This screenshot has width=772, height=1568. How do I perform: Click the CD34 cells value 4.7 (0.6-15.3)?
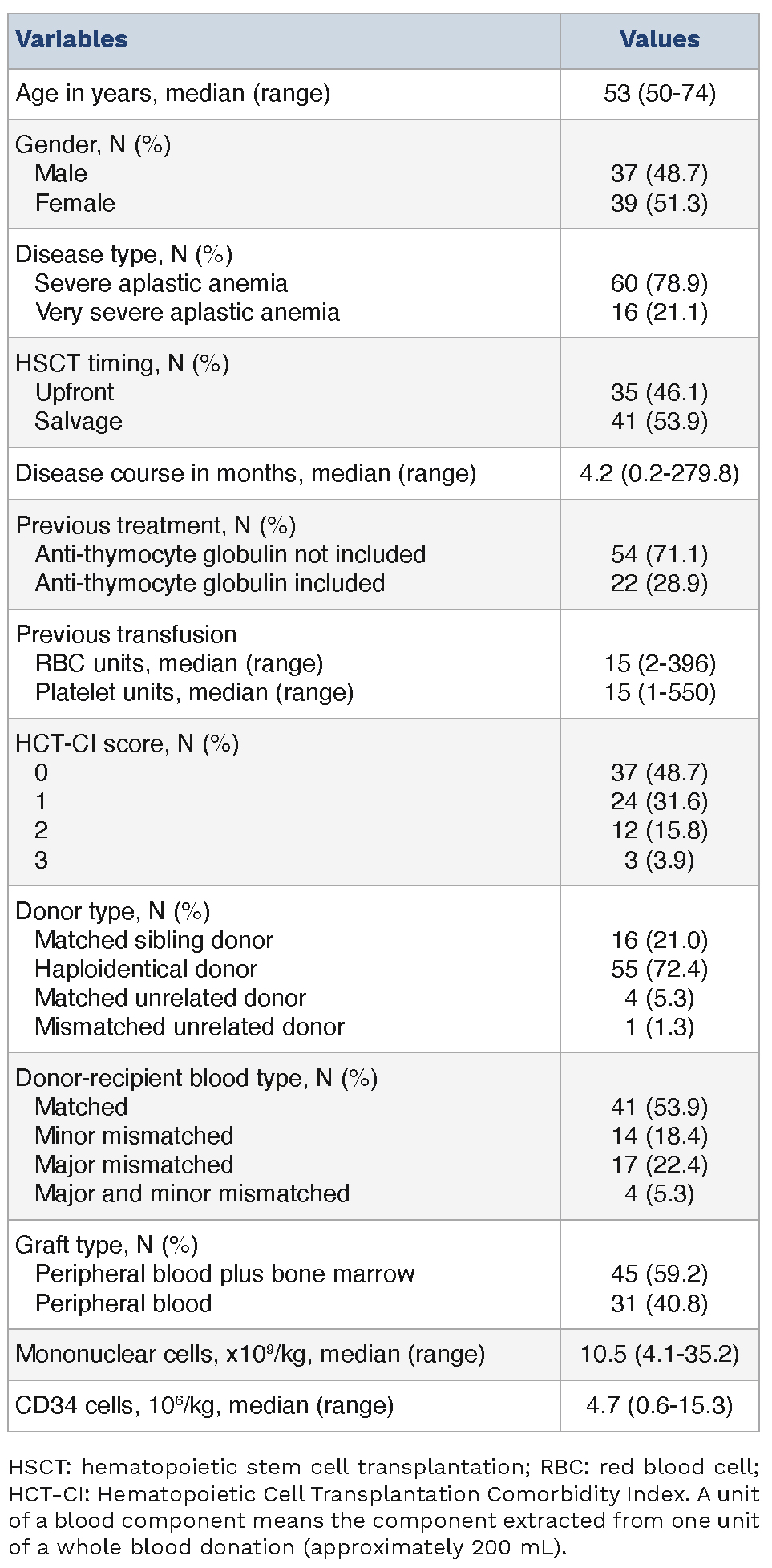click(659, 1405)
